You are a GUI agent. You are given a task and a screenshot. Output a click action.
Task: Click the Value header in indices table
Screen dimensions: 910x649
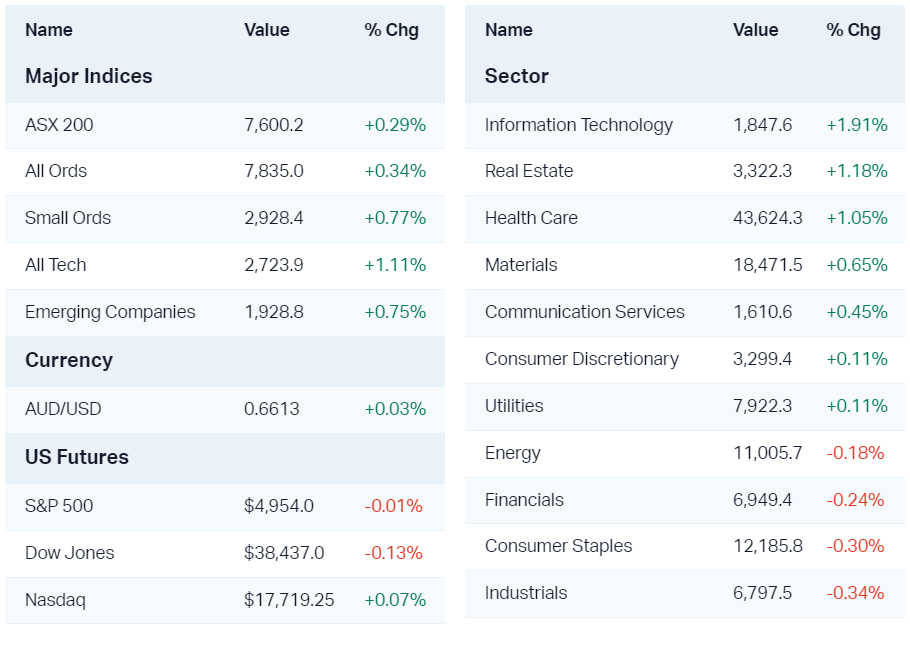[267, 30]
